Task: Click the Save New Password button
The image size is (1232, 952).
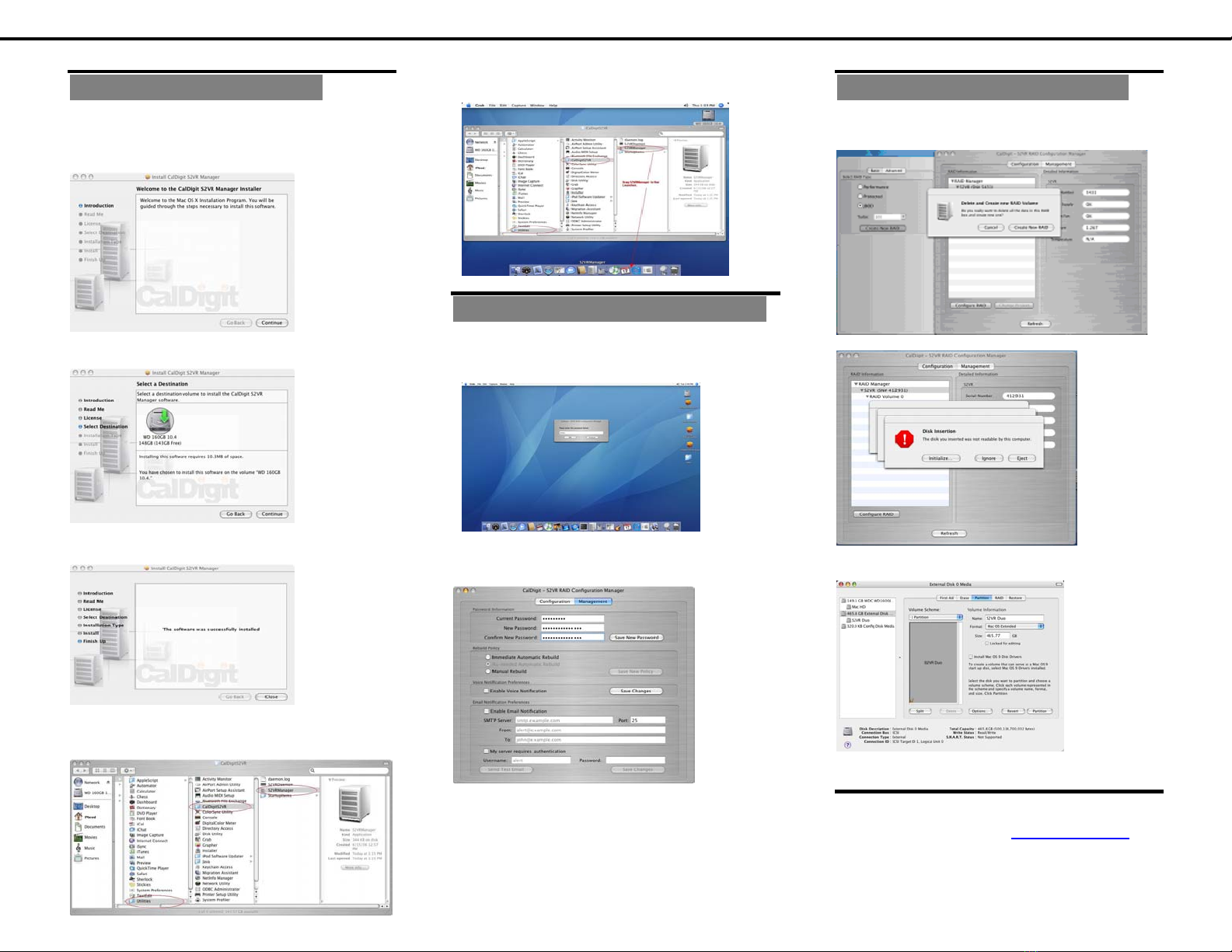Action: pyautogui.click(x=636, y=637)
